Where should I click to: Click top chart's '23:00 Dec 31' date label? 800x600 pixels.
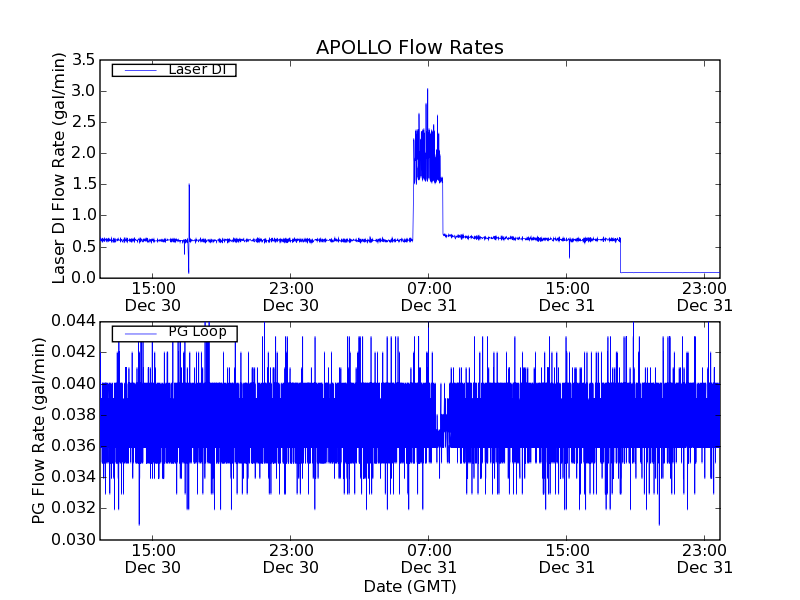(705, 297)
